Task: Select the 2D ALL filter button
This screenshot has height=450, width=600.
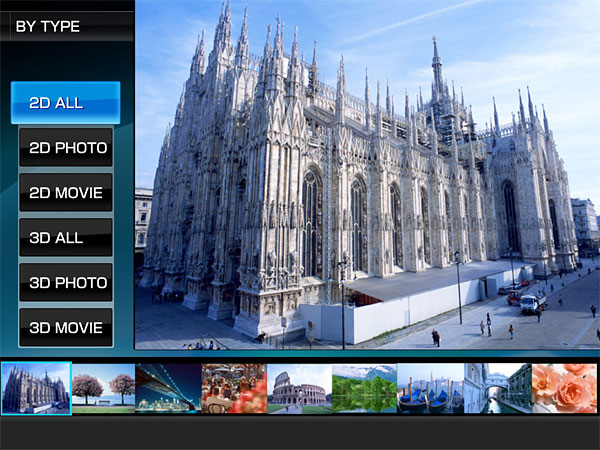Action: tap(65, 103)
